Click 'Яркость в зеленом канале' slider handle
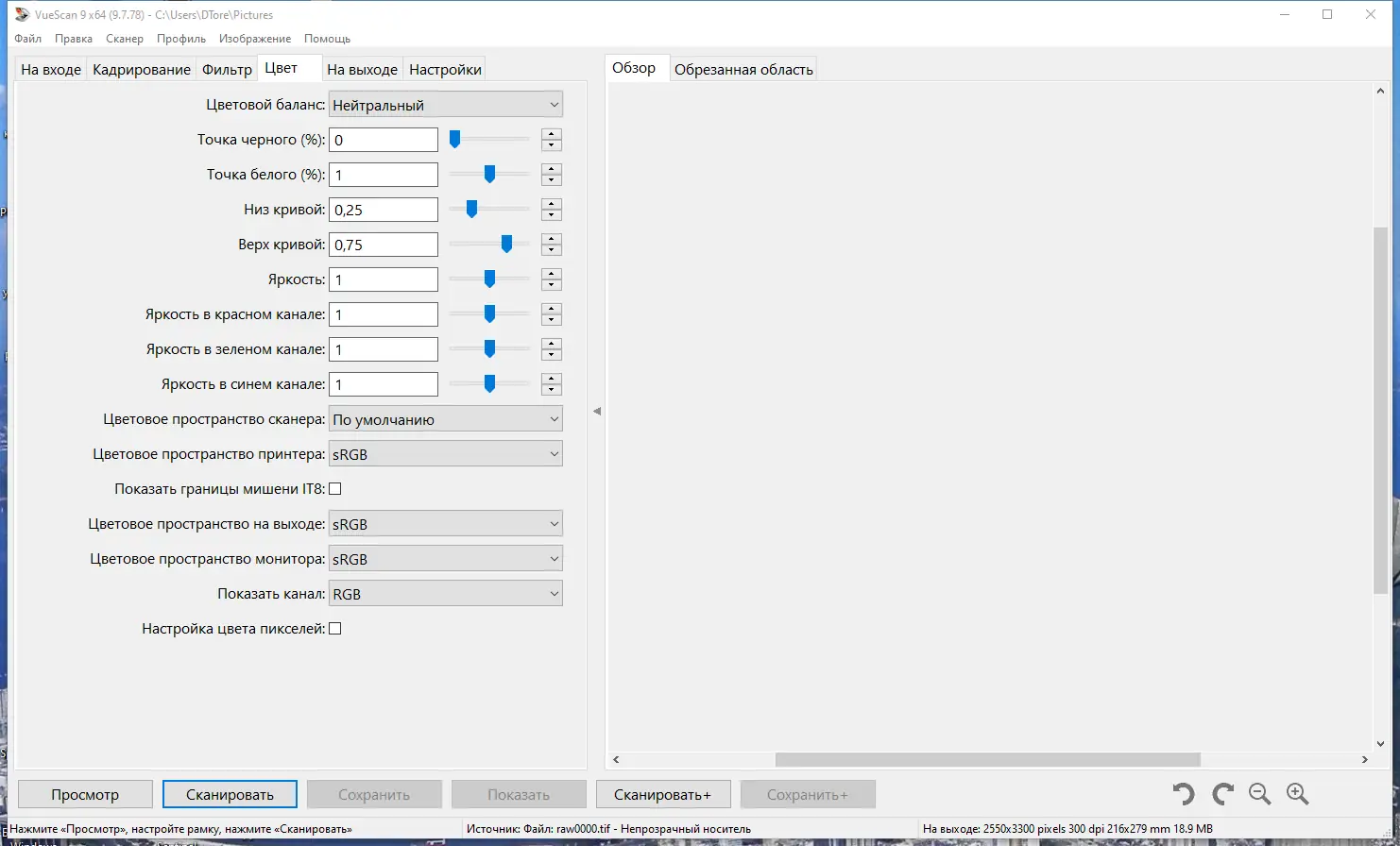 489,349
